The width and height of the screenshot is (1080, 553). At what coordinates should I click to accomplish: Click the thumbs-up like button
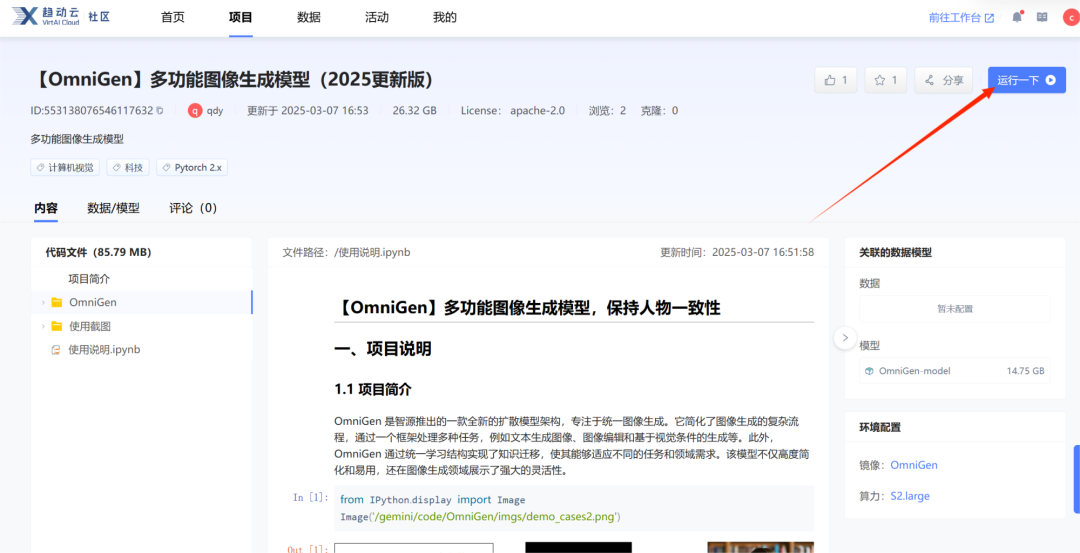835,80
